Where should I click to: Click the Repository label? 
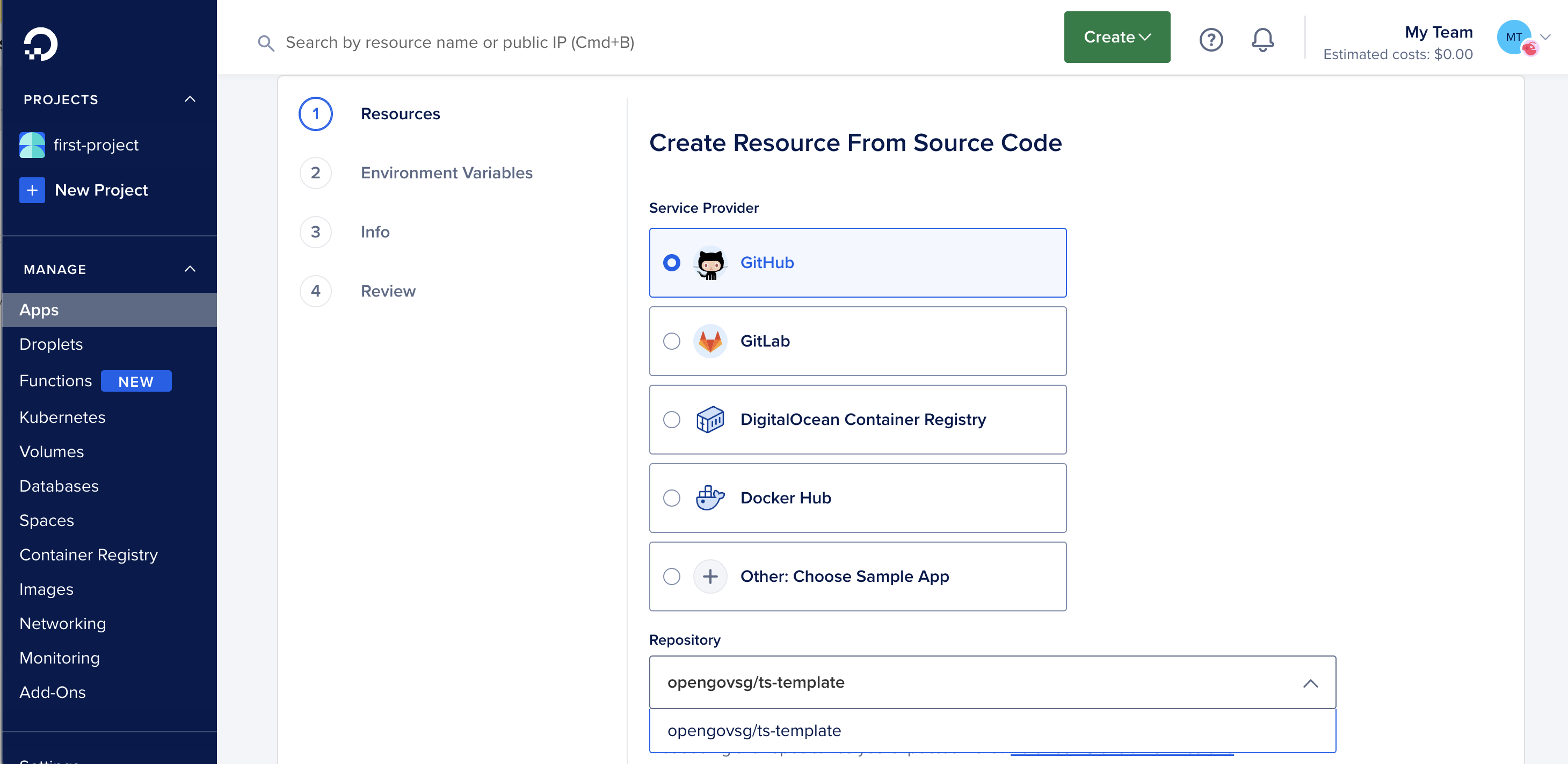684,640
